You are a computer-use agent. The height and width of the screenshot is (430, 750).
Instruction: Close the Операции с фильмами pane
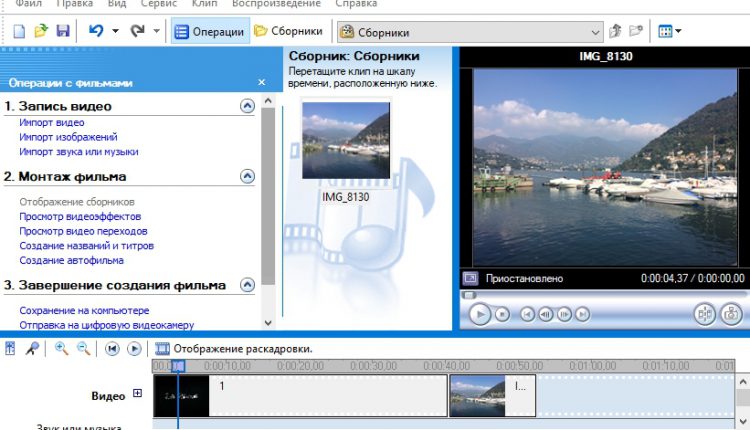click(262, 82)
